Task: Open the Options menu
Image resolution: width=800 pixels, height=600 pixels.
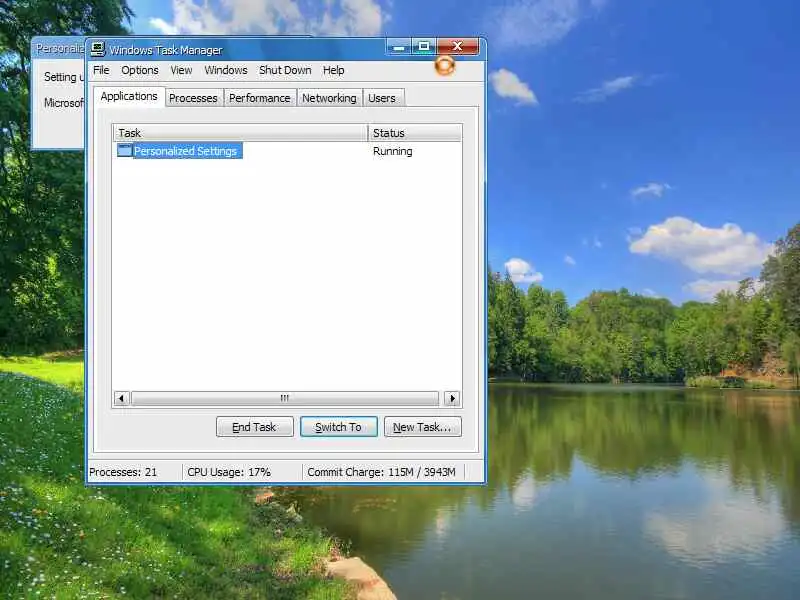Action: pos(140,70)
